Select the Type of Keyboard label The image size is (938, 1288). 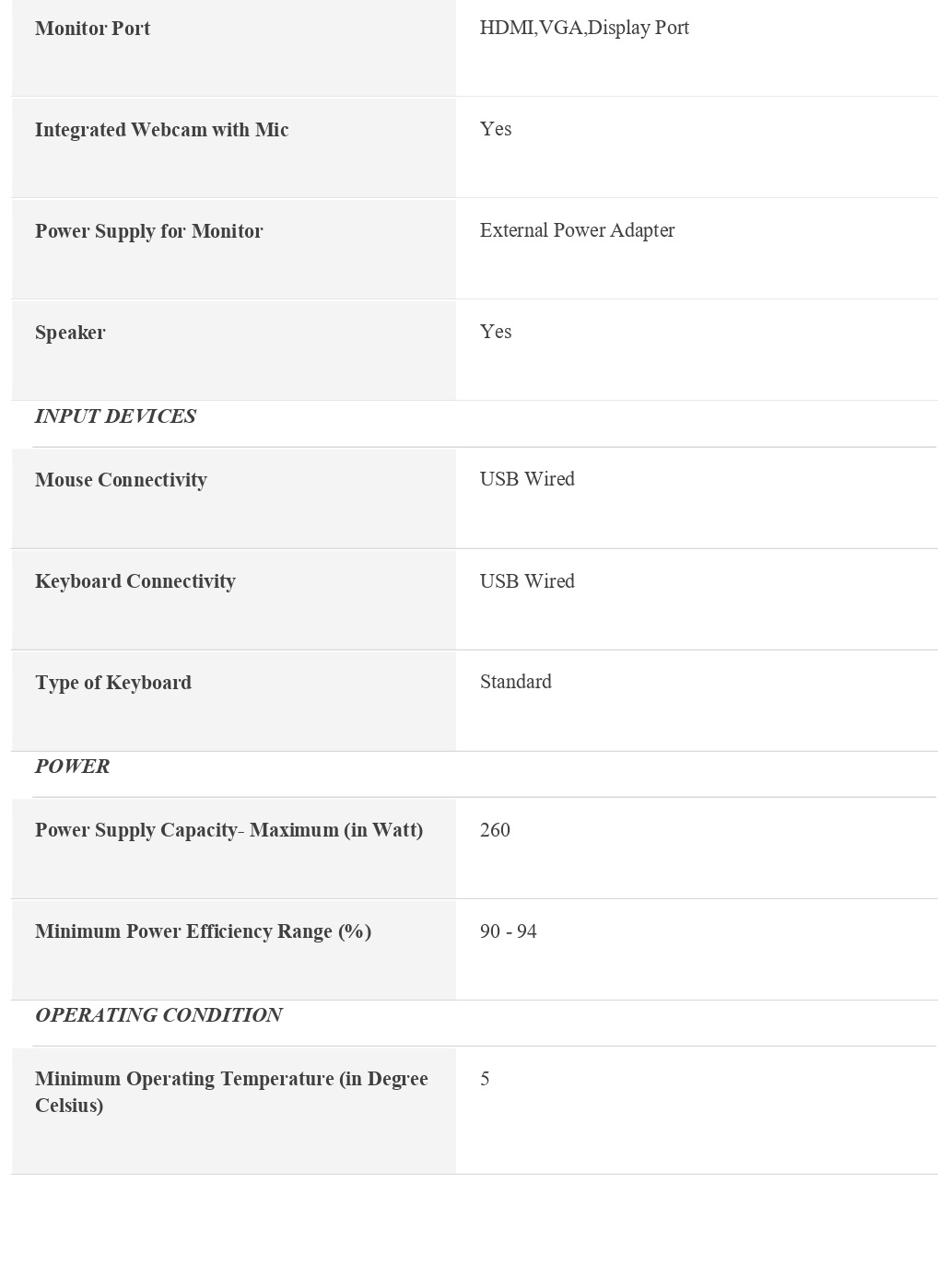[x=113, y=683]
